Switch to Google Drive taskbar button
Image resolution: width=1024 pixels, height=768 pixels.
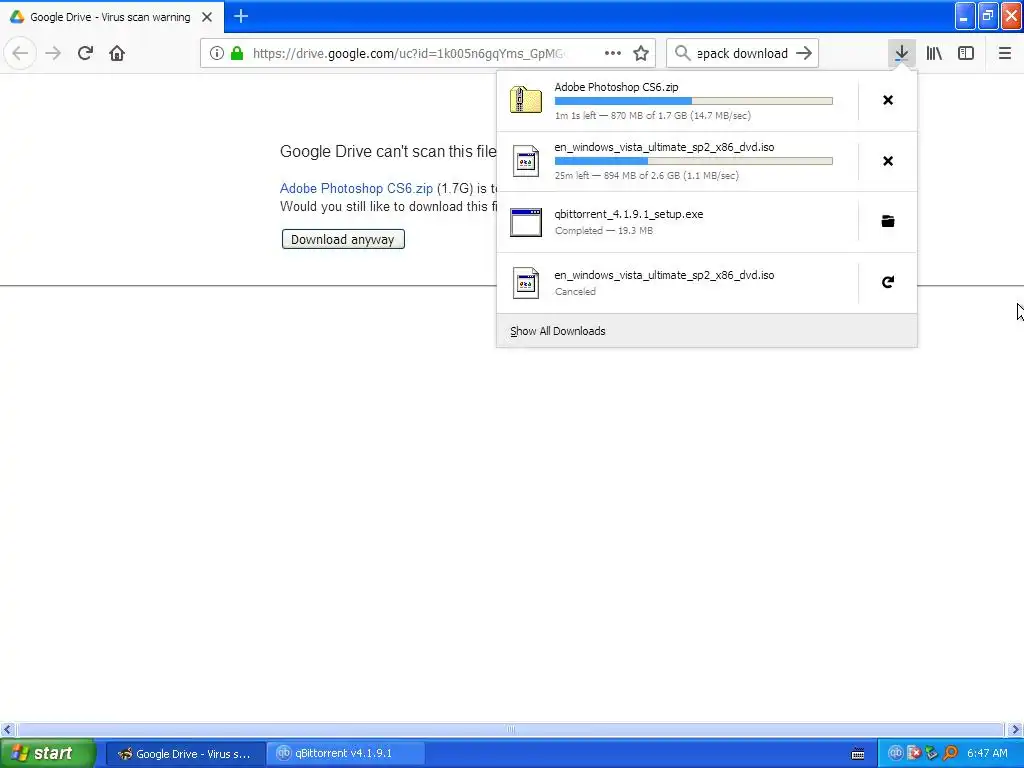point(185,754)
